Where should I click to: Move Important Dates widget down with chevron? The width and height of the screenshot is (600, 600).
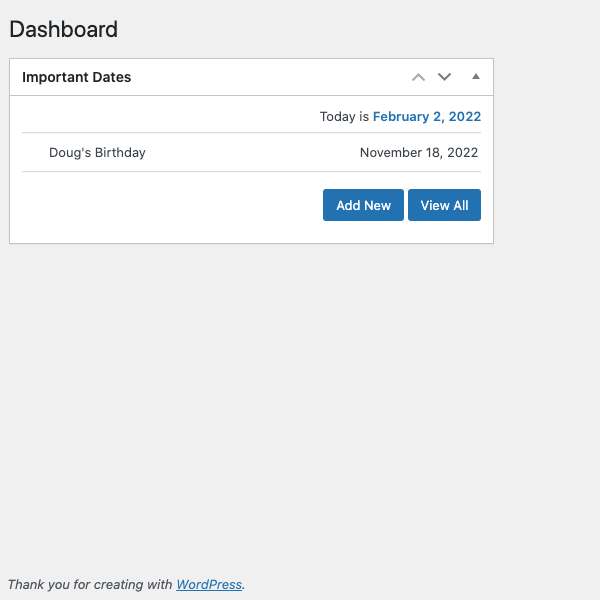444,77
